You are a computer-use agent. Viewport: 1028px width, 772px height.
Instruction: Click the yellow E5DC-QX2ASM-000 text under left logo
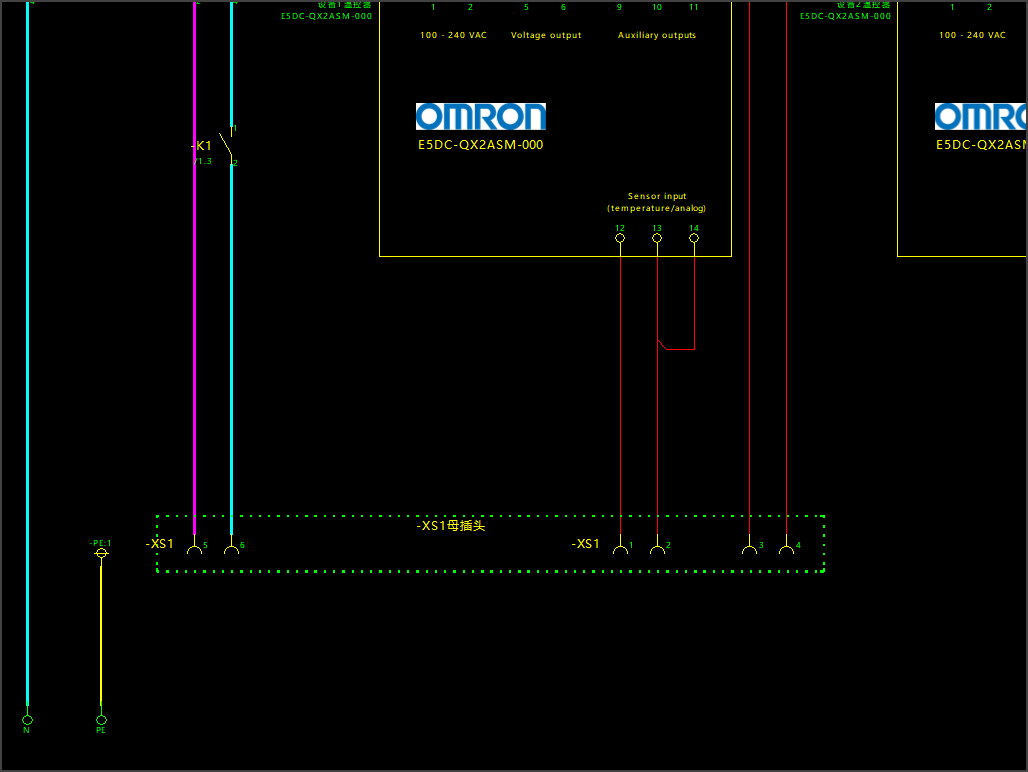[481, 145]
